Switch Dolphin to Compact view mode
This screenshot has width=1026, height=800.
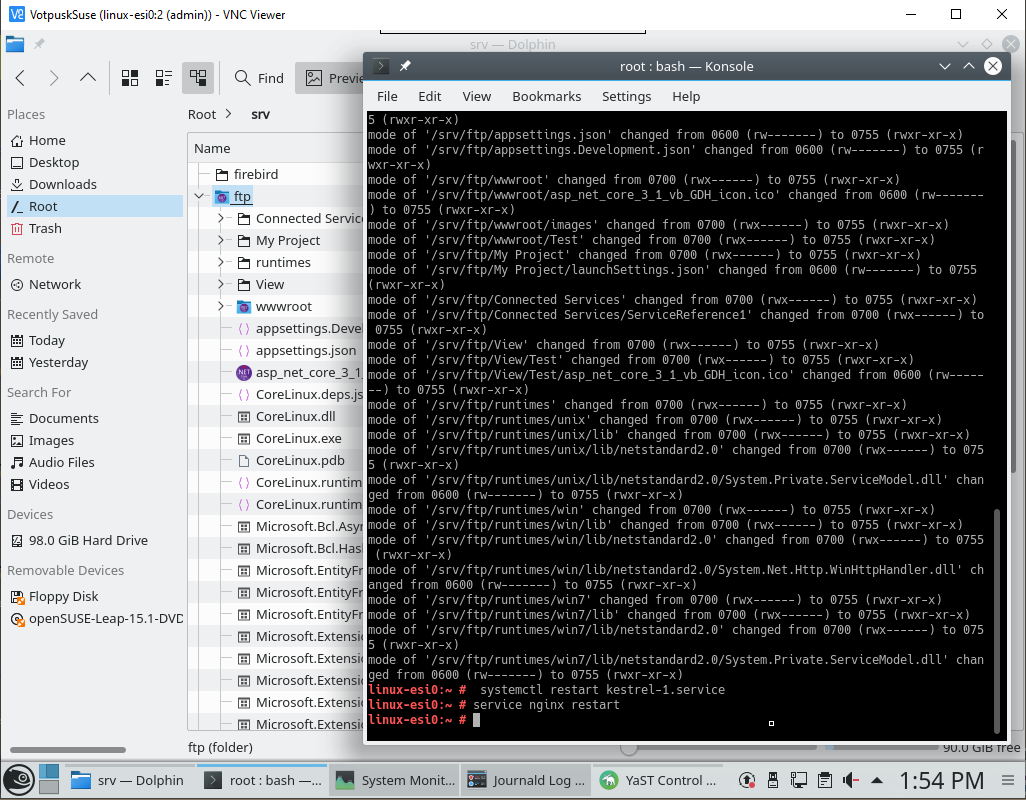164,78
